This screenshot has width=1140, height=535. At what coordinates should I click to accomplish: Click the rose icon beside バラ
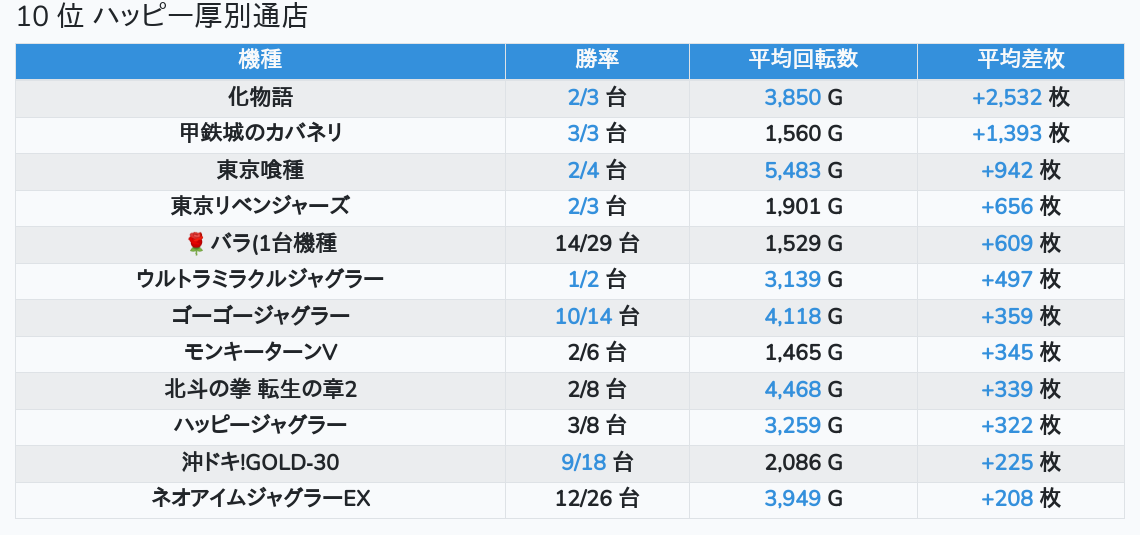[x=195, y=243]
